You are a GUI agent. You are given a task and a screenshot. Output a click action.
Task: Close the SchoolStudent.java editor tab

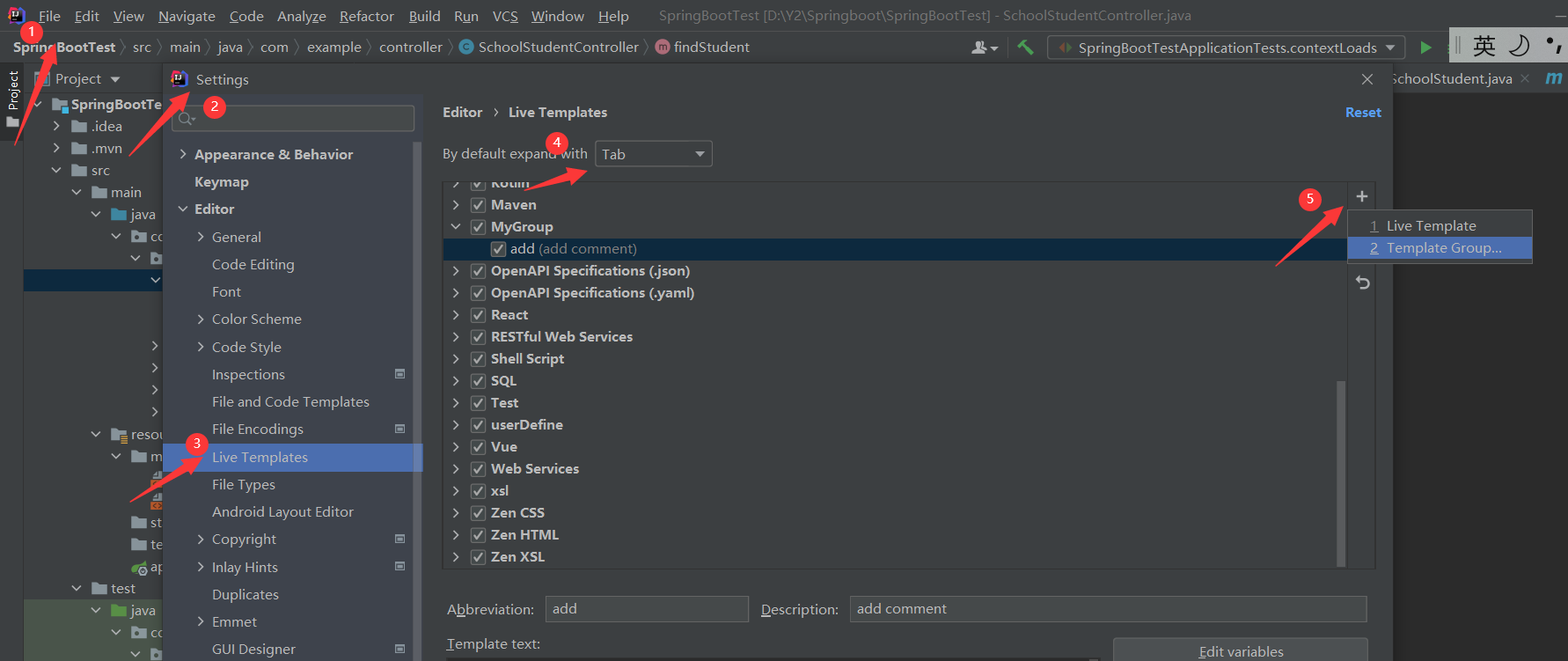[1525, 78]
